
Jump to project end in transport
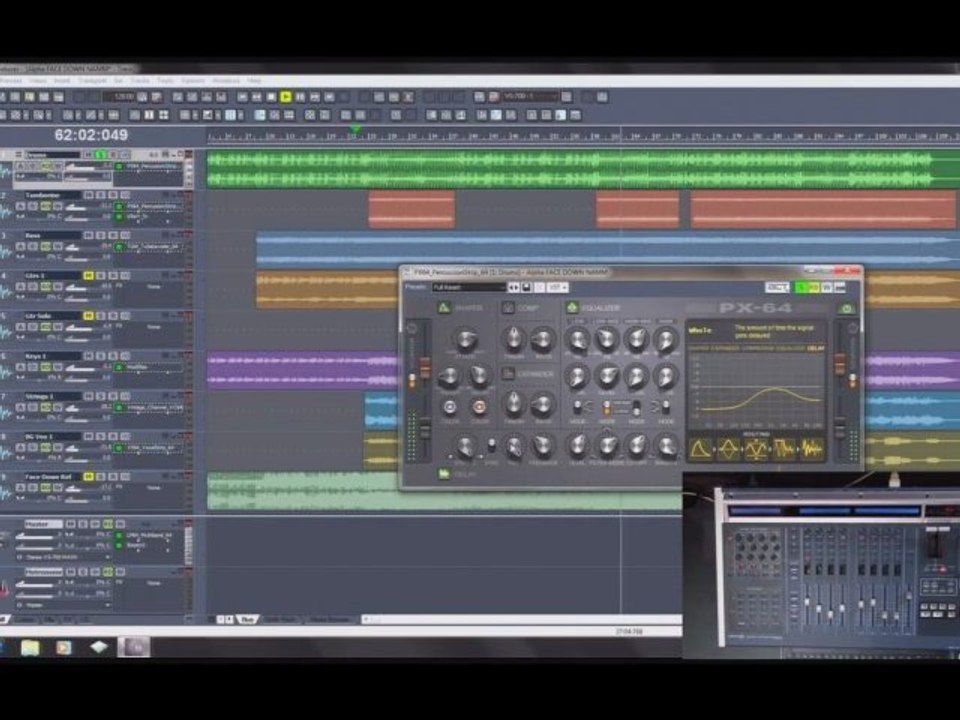329,97
